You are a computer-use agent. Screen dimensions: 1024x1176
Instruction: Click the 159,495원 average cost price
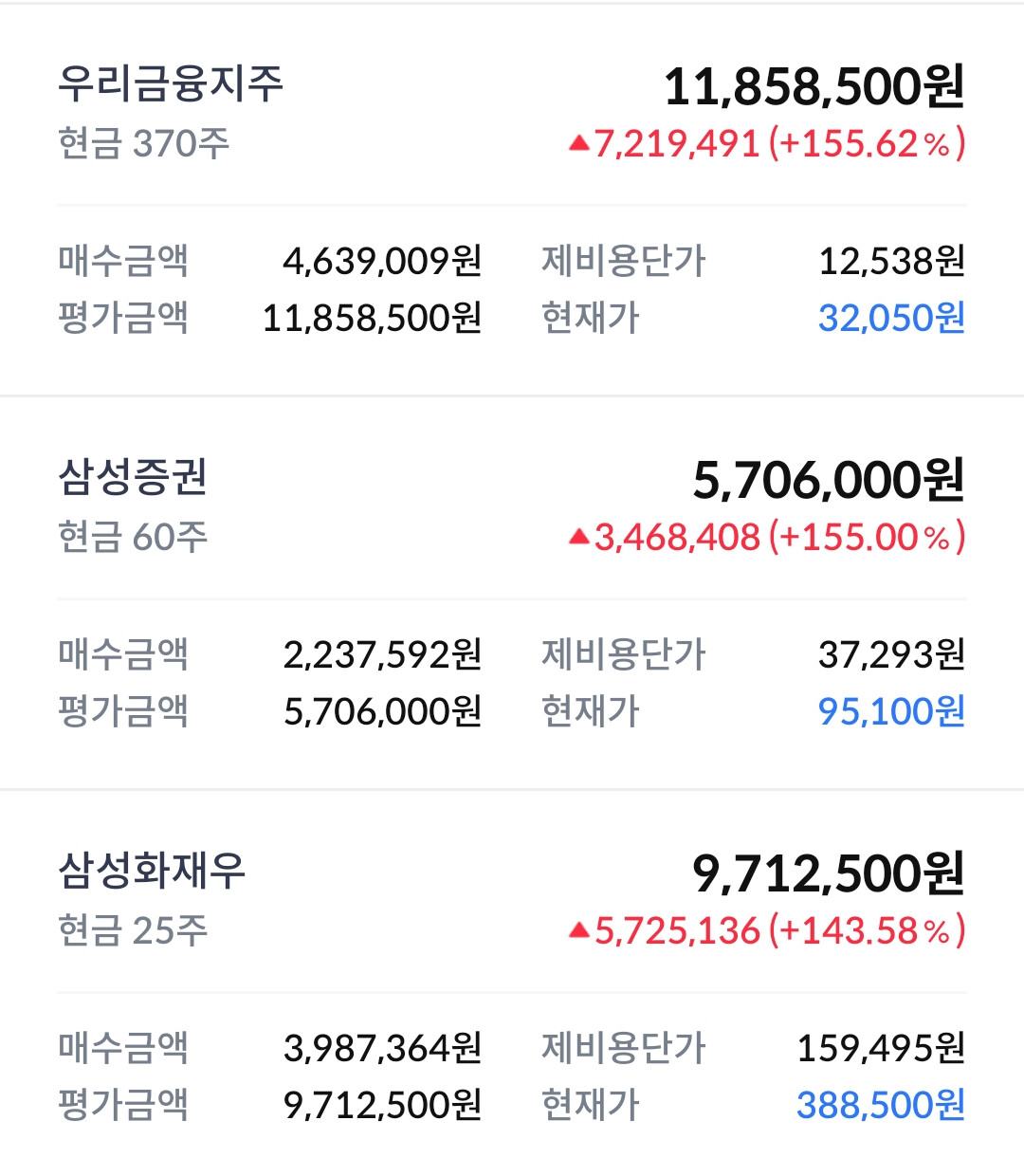point(881,1048)
